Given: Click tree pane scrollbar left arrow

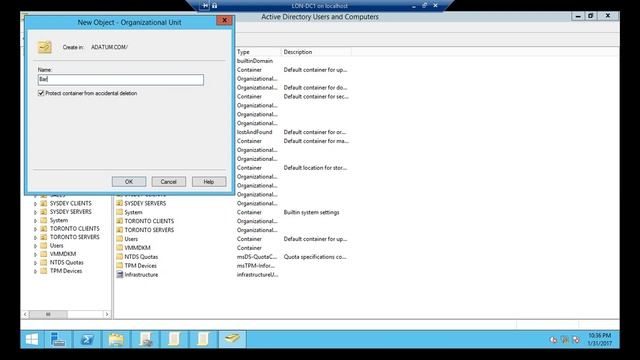Looking at the screenshot, I should (25, 314).
